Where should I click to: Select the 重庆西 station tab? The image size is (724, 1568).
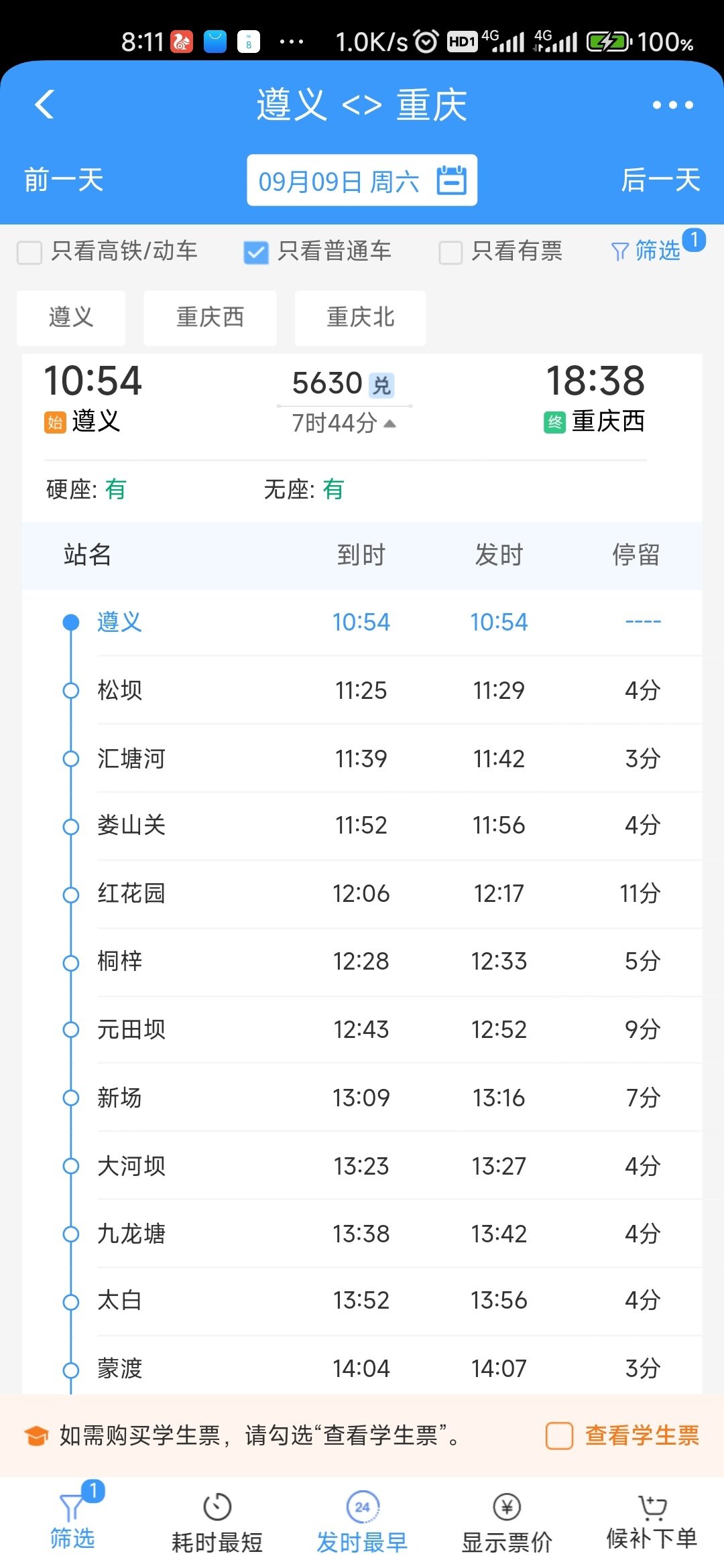coord(210,318)
